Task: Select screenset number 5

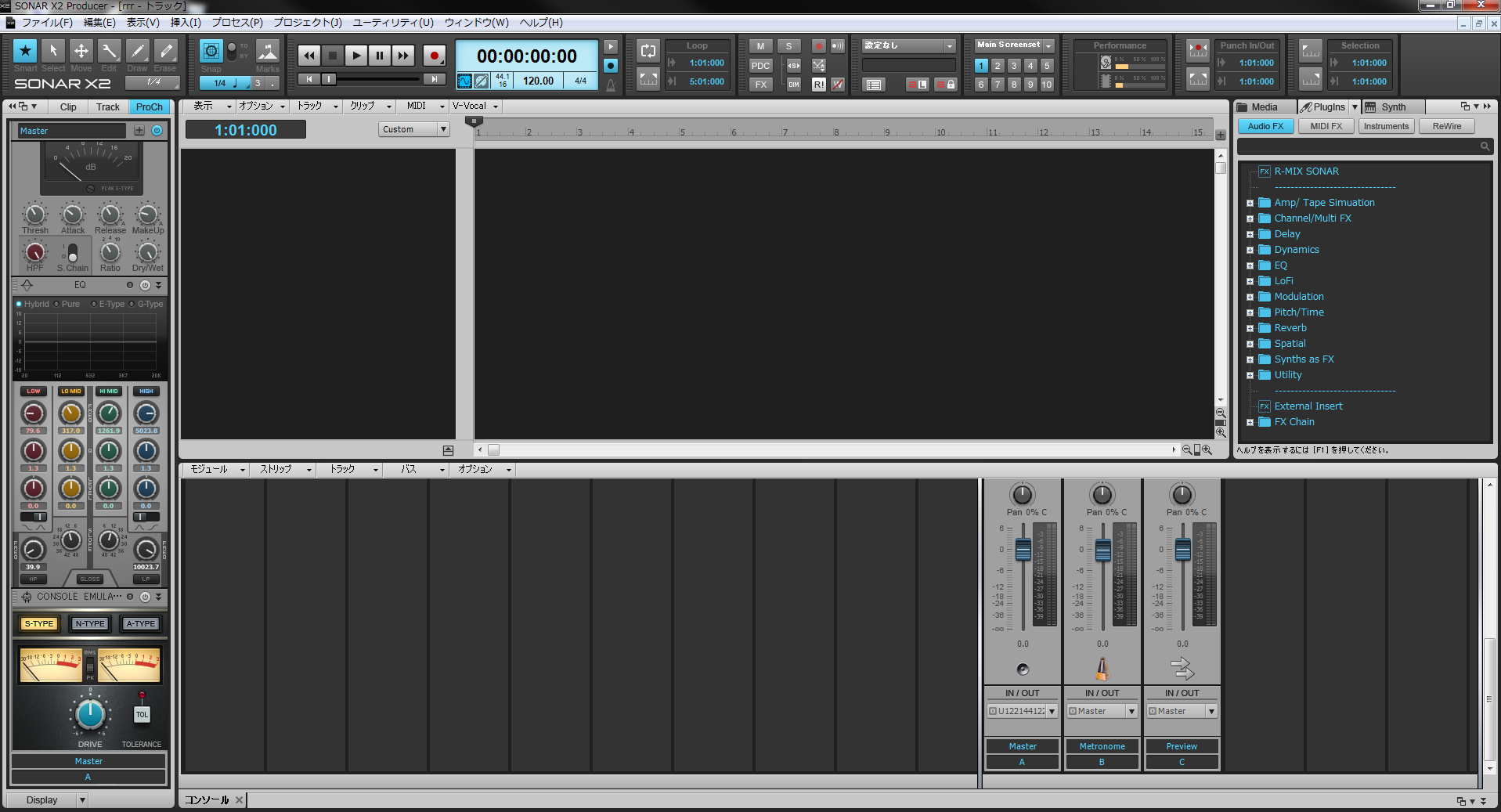Action: [x=1047, y=66]
